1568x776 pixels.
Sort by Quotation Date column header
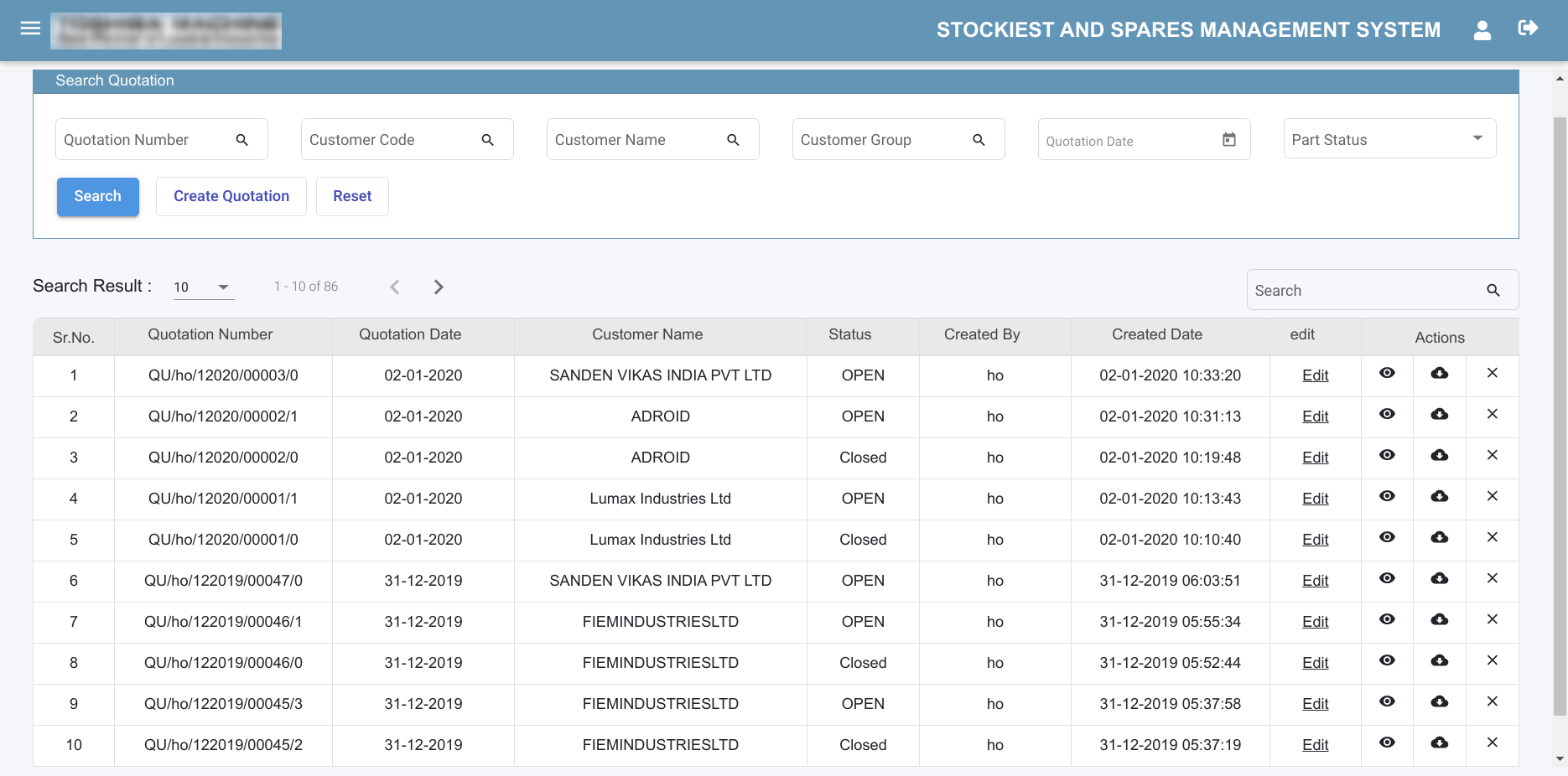click(x=410, y=334)
